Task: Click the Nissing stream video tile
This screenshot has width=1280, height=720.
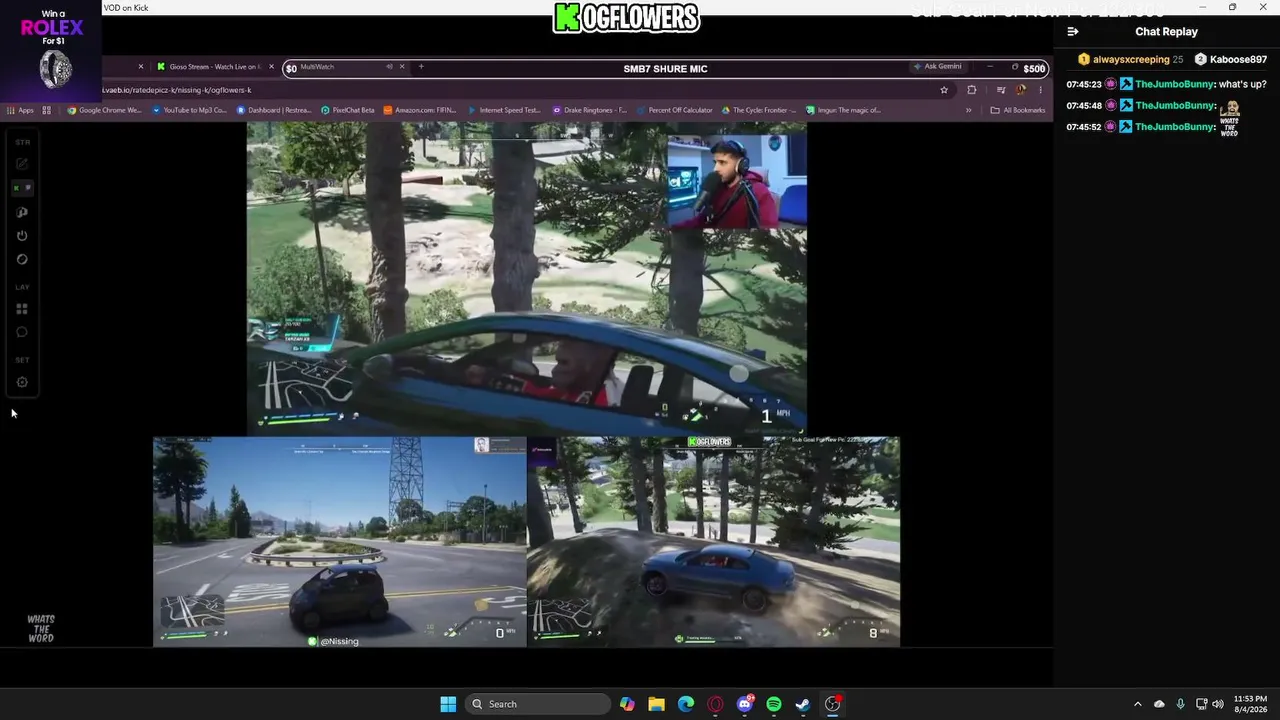Action: click(339, 541)
